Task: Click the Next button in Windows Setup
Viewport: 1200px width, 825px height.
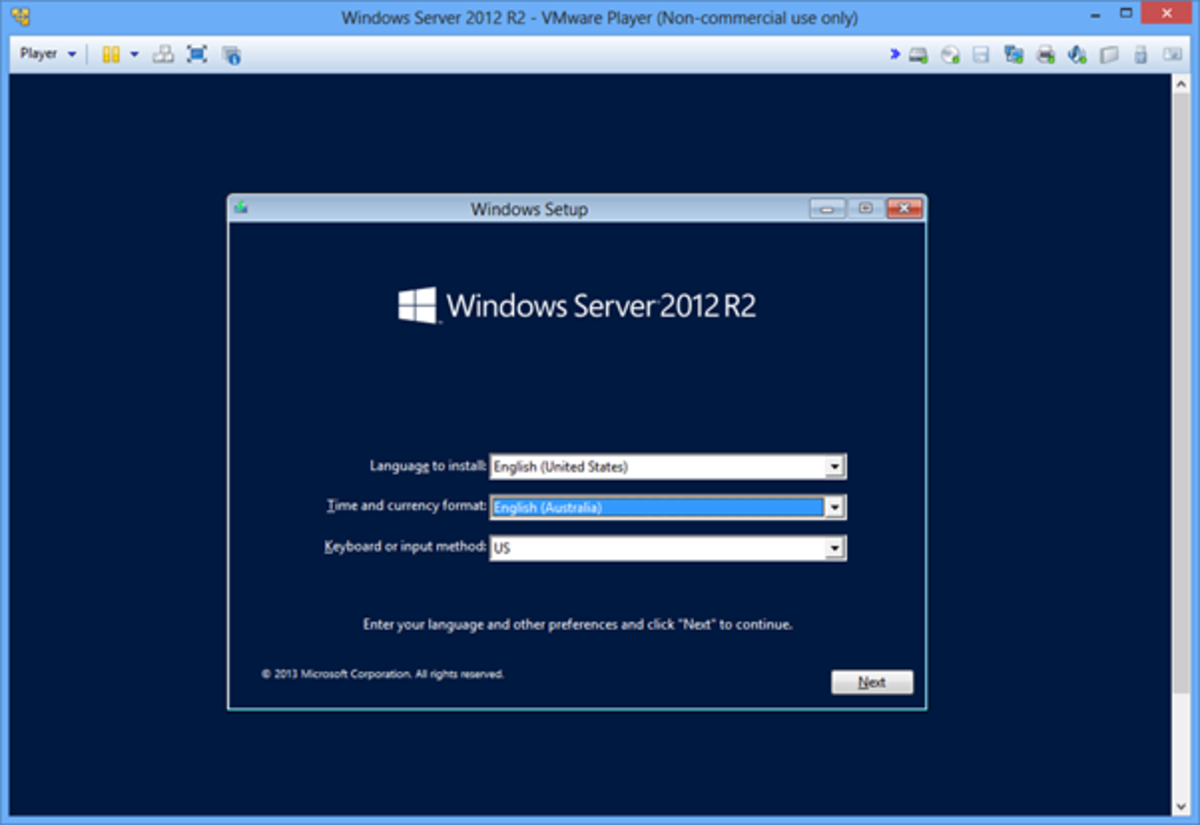Action: [871, 682]
